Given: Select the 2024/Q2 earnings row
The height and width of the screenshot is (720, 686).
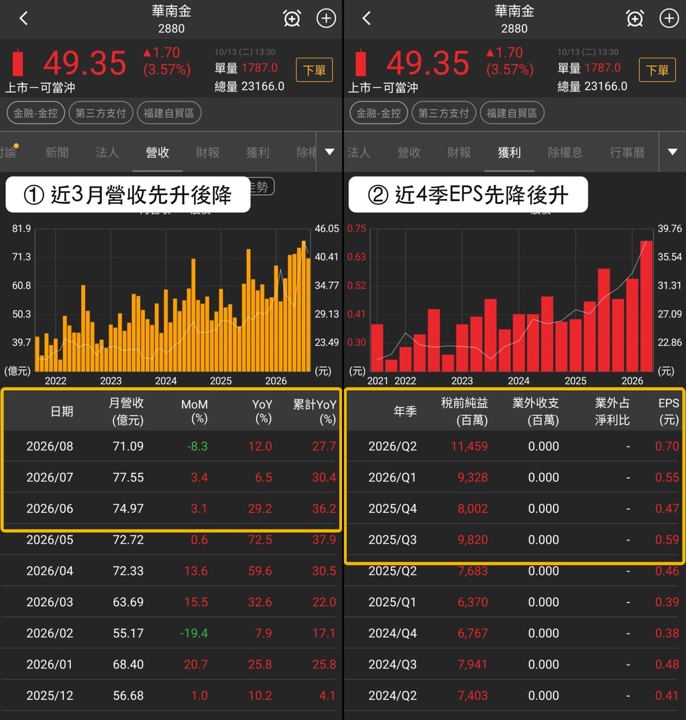Looking at the screenshot, I should click(515, 696).
